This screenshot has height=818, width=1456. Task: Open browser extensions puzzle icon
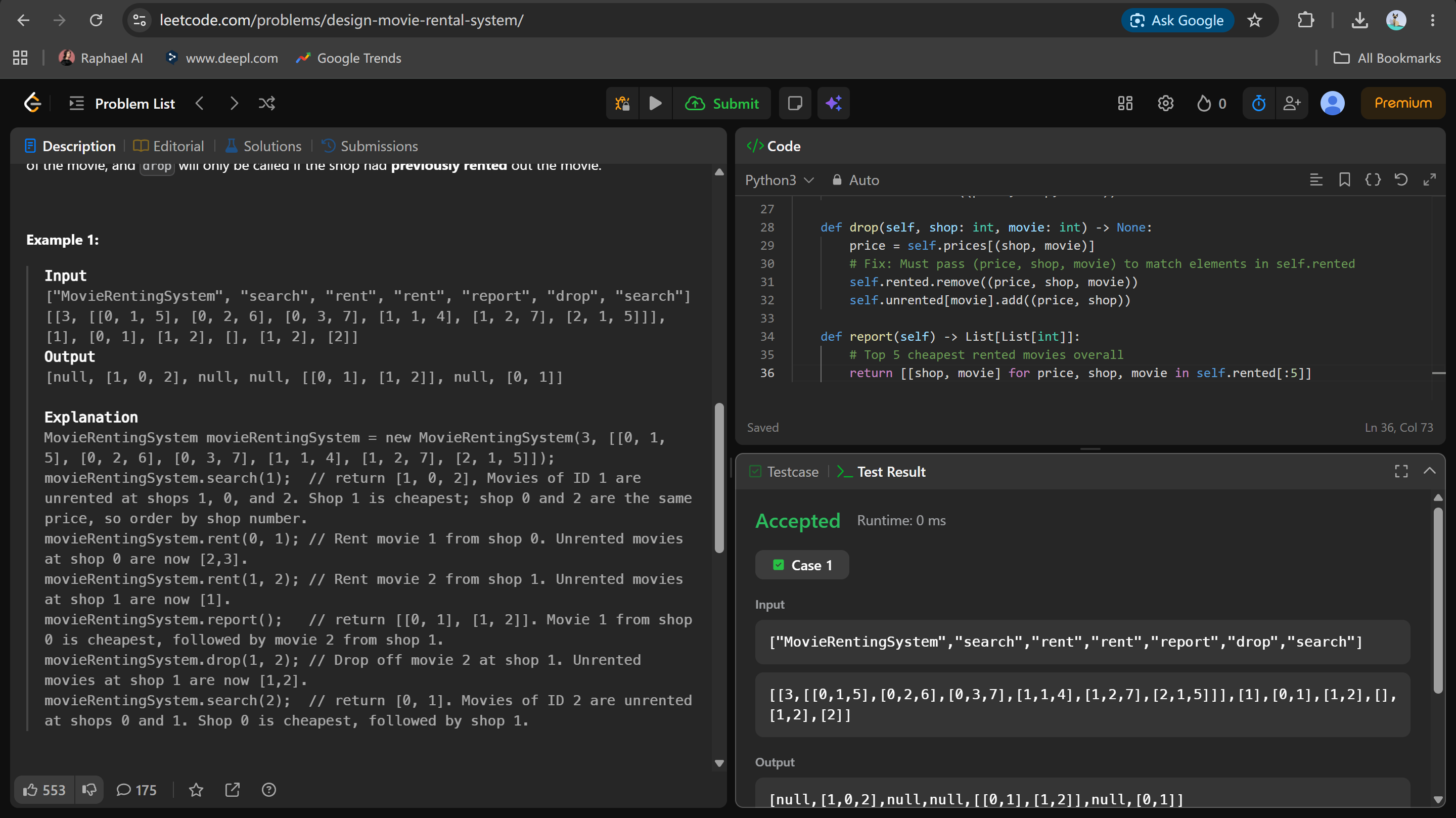point(1306,20)
